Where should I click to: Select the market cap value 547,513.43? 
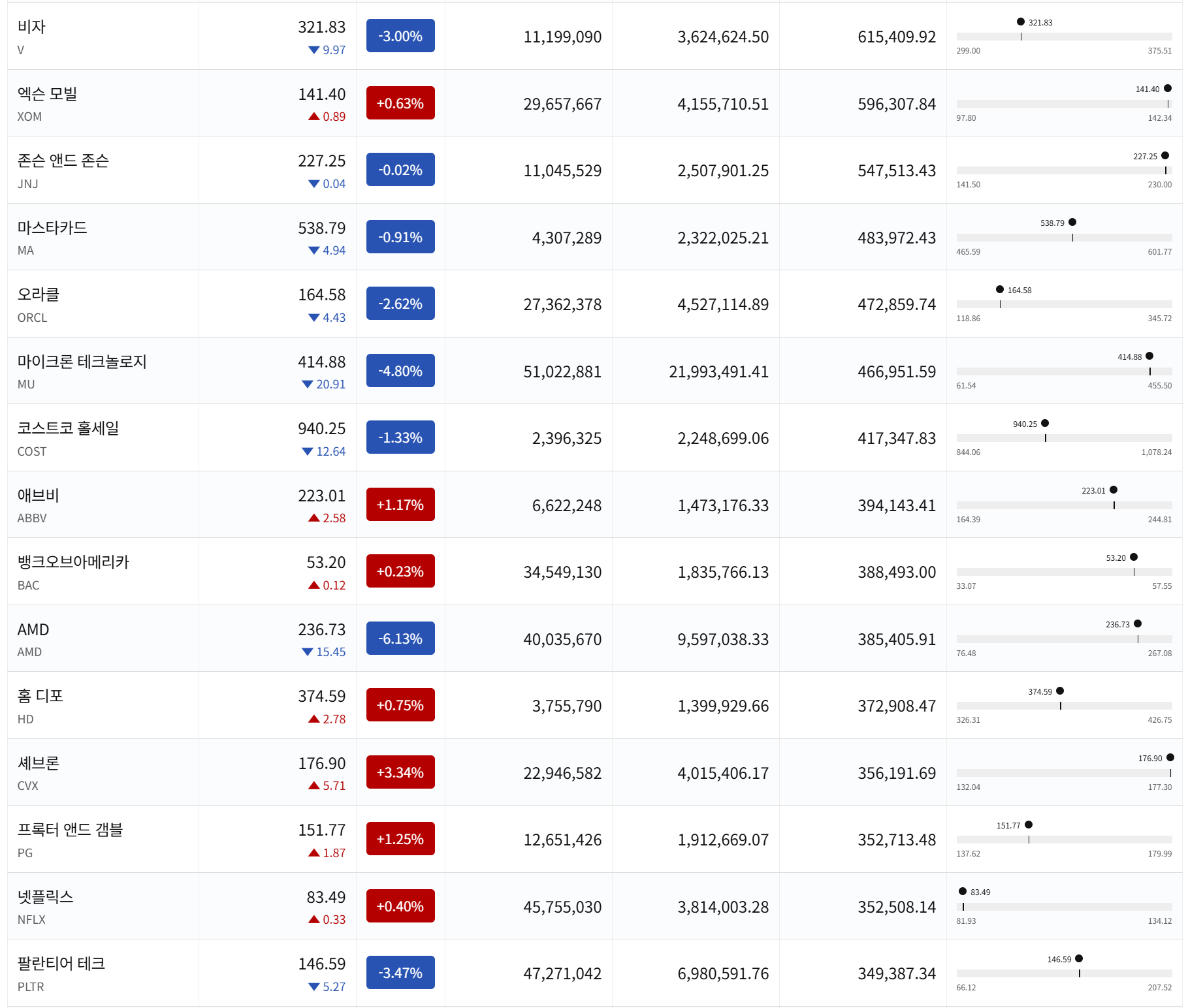[897, 171]
